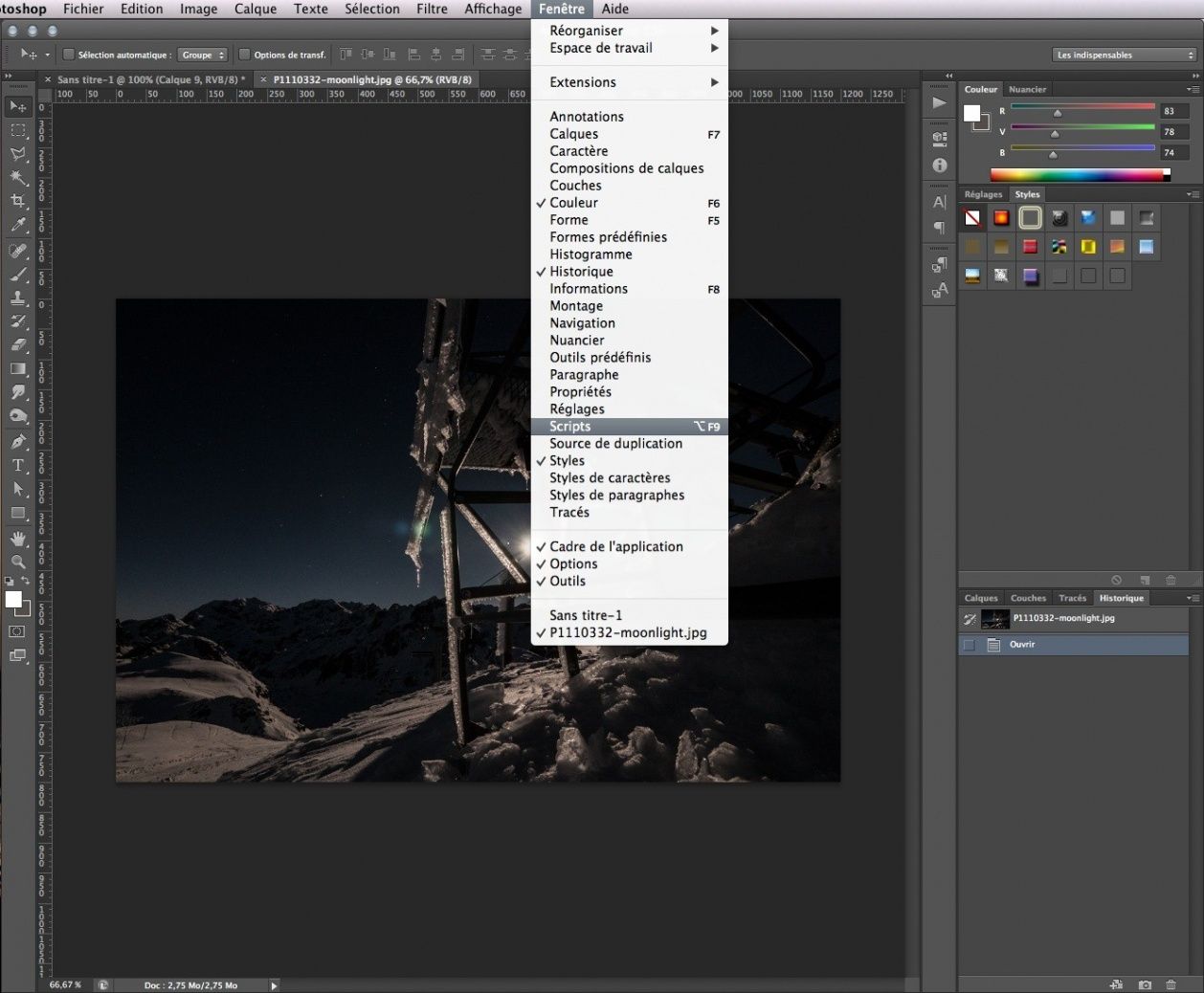Image resolution: width=1204 pixels, height=993 pixels.
Task: Select the Magic Wand tool
Action: (18, 177)
